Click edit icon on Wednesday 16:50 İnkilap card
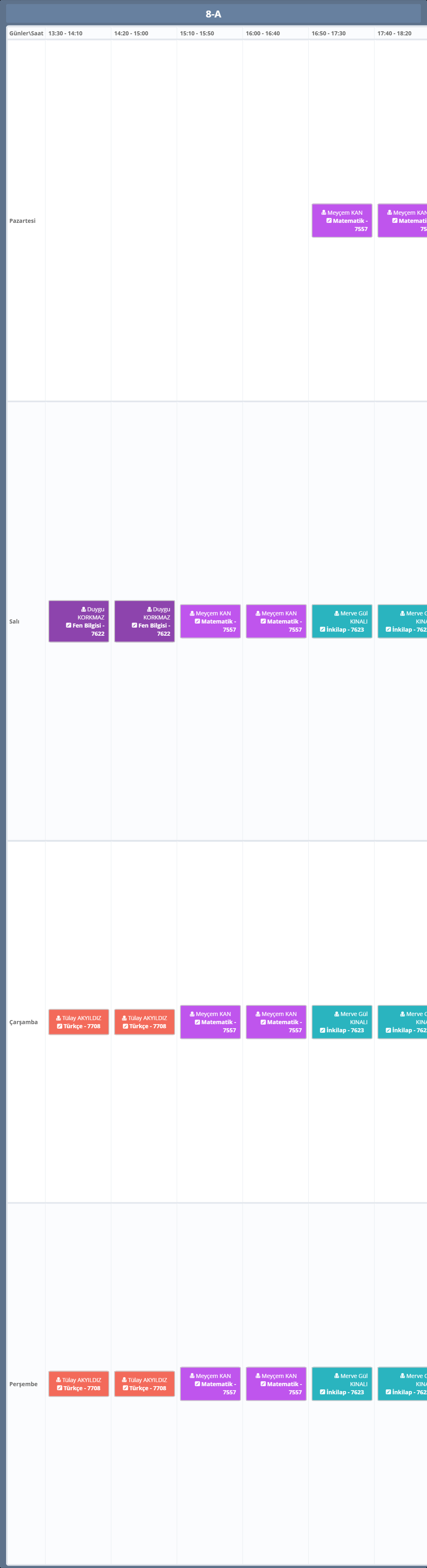 (322, 1030)
